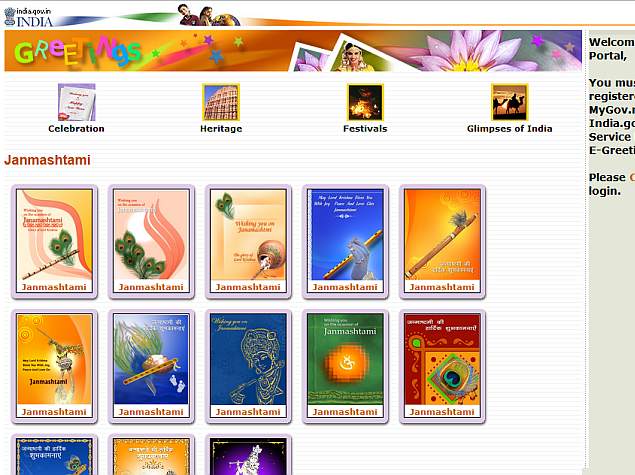Select the dark blue card with flute
The image size is (635, 475).
(345, 240)
